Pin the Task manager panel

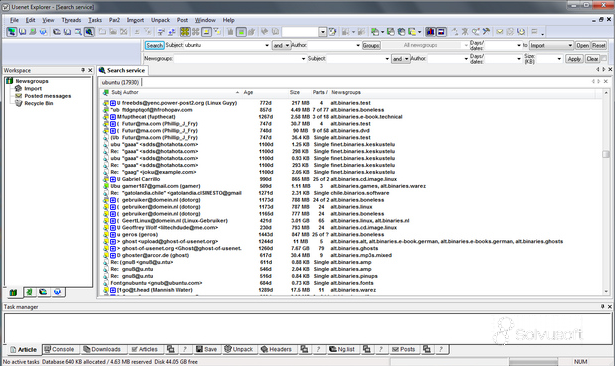(602, 306)
